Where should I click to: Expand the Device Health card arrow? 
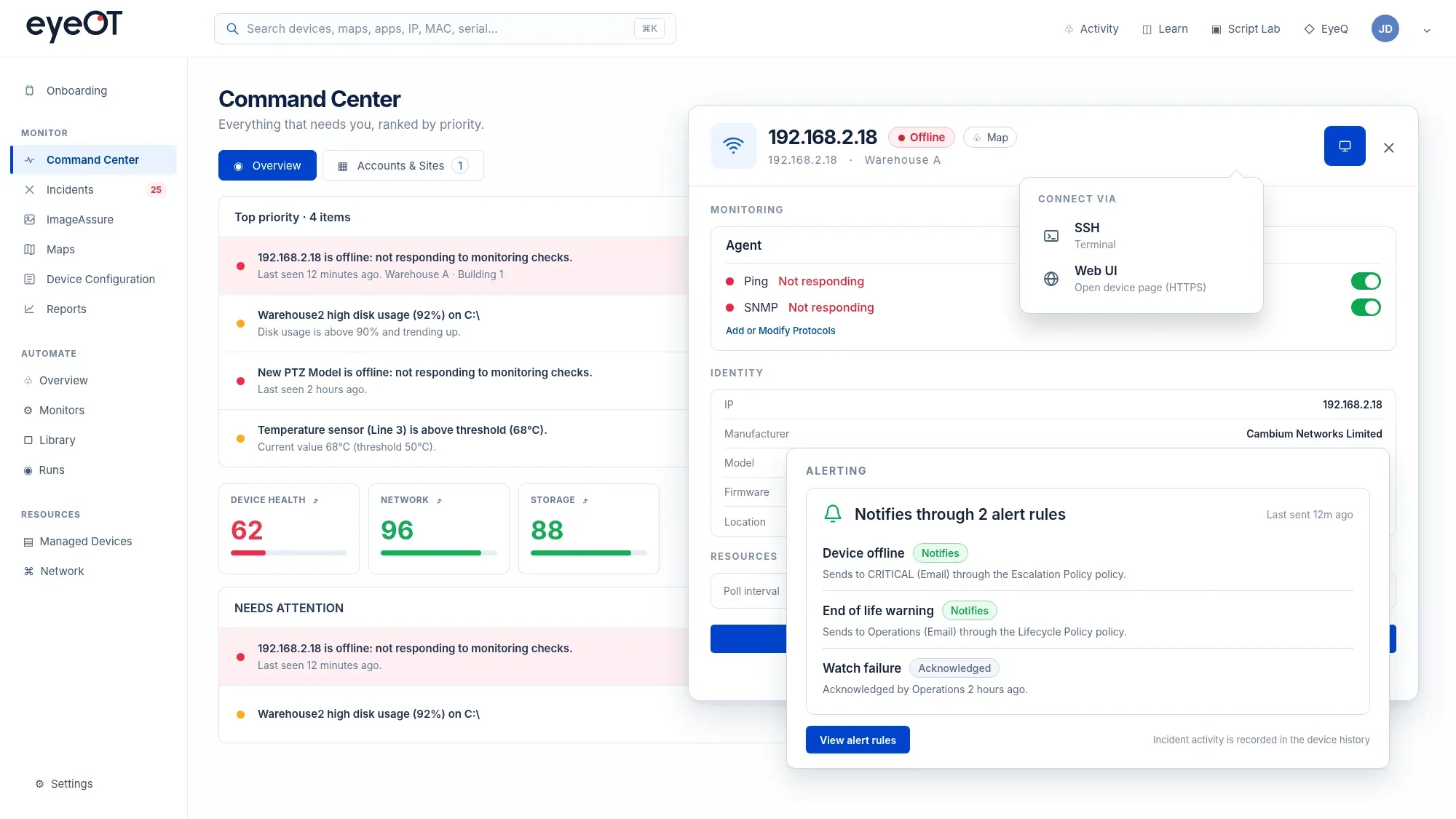(315, 500)
